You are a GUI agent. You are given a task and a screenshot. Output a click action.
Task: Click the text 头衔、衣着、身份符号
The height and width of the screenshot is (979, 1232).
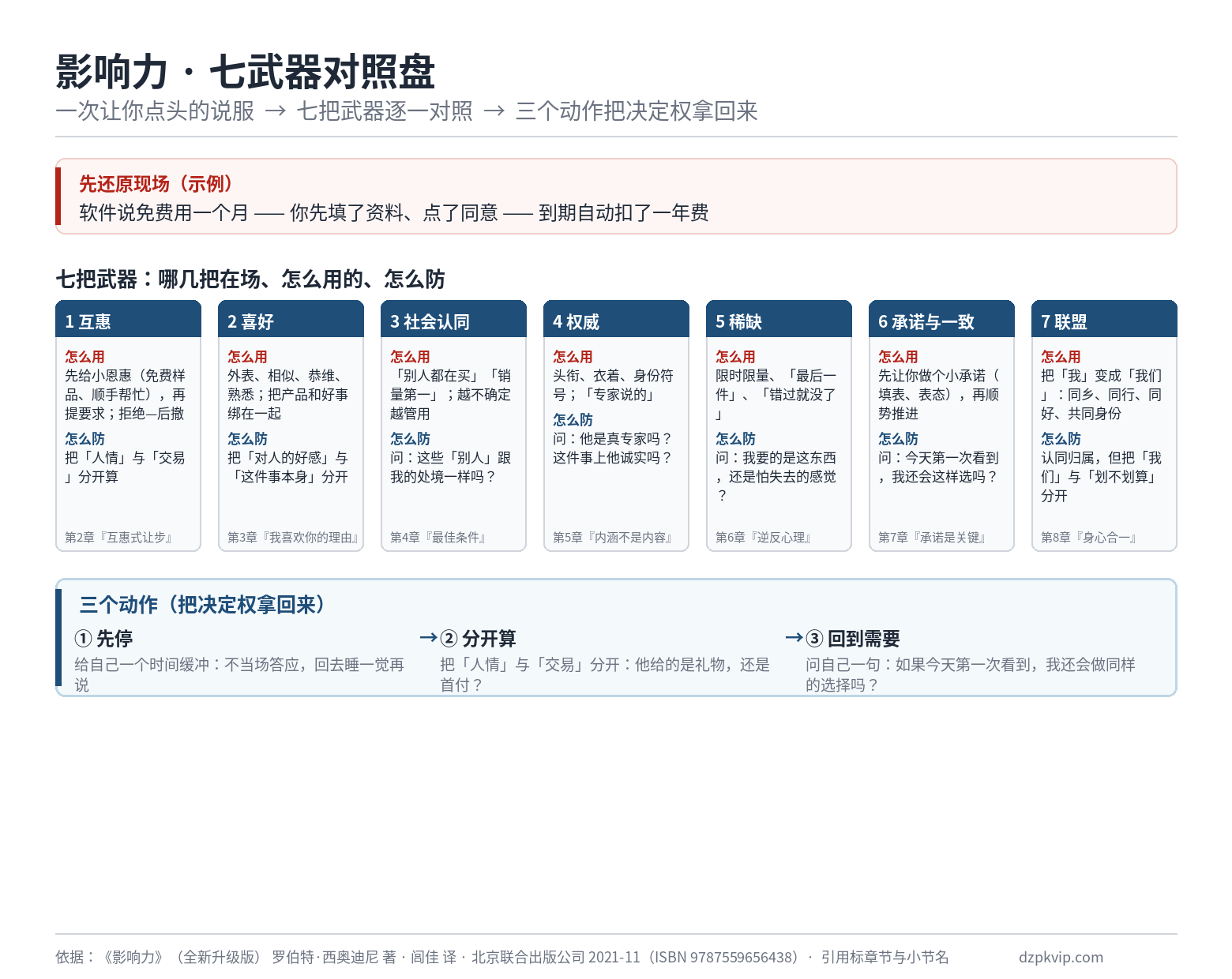pos(613,385)
